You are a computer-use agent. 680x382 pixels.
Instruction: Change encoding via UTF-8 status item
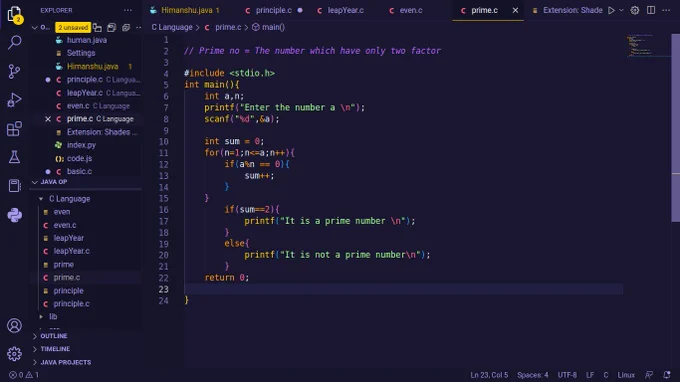pos(567,375)
